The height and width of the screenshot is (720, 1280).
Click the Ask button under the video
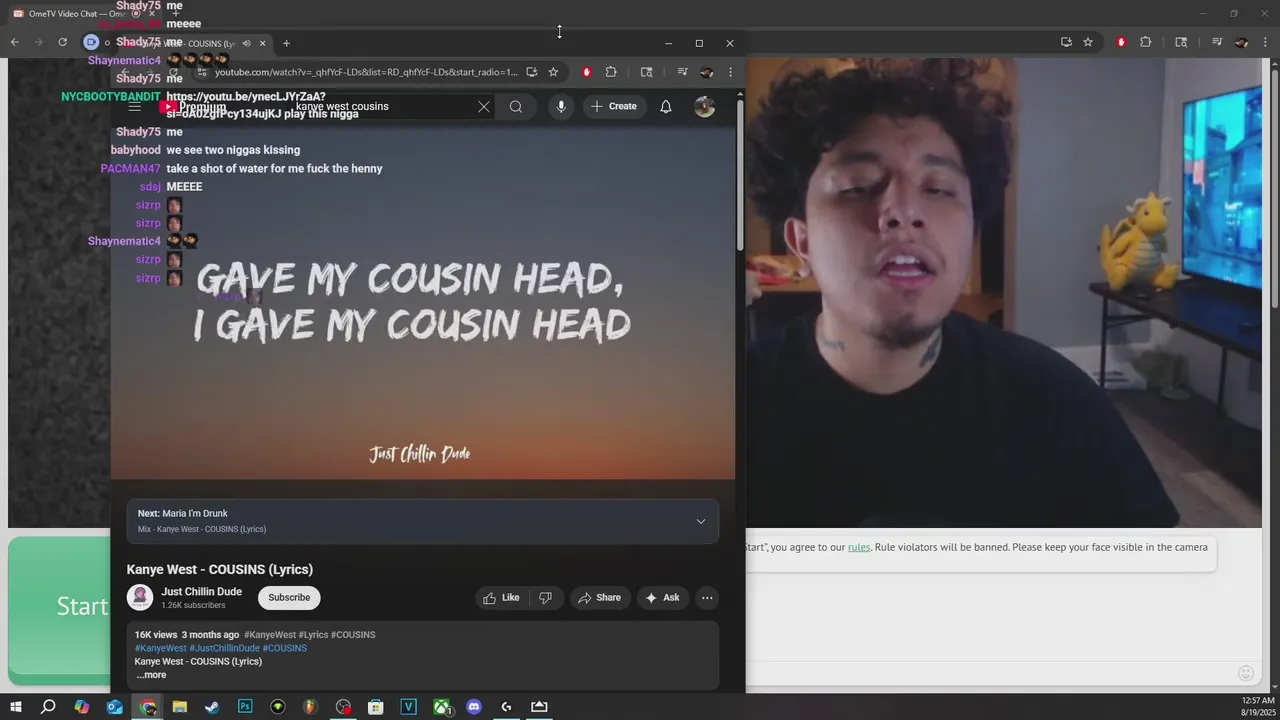pos(662,598)
